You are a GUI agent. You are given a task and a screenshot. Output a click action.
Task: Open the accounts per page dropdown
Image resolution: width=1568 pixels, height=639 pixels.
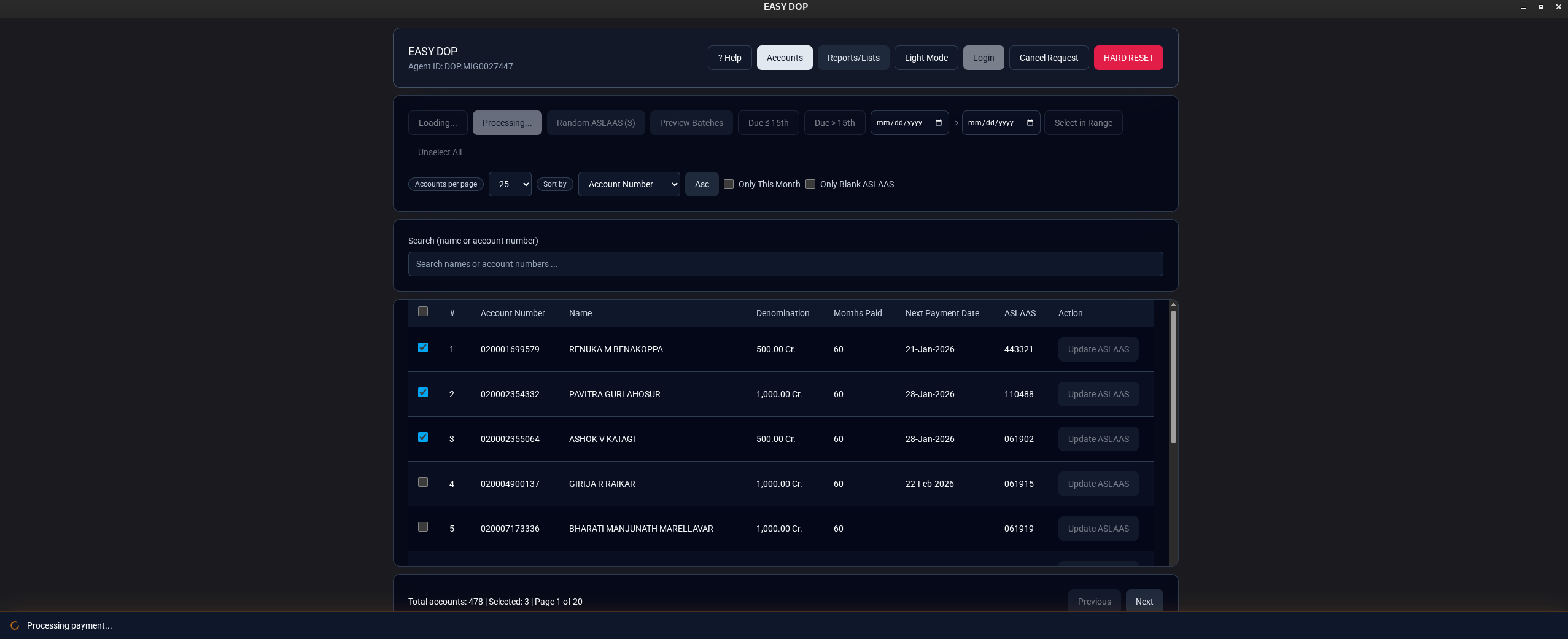[x=510, y=184]
